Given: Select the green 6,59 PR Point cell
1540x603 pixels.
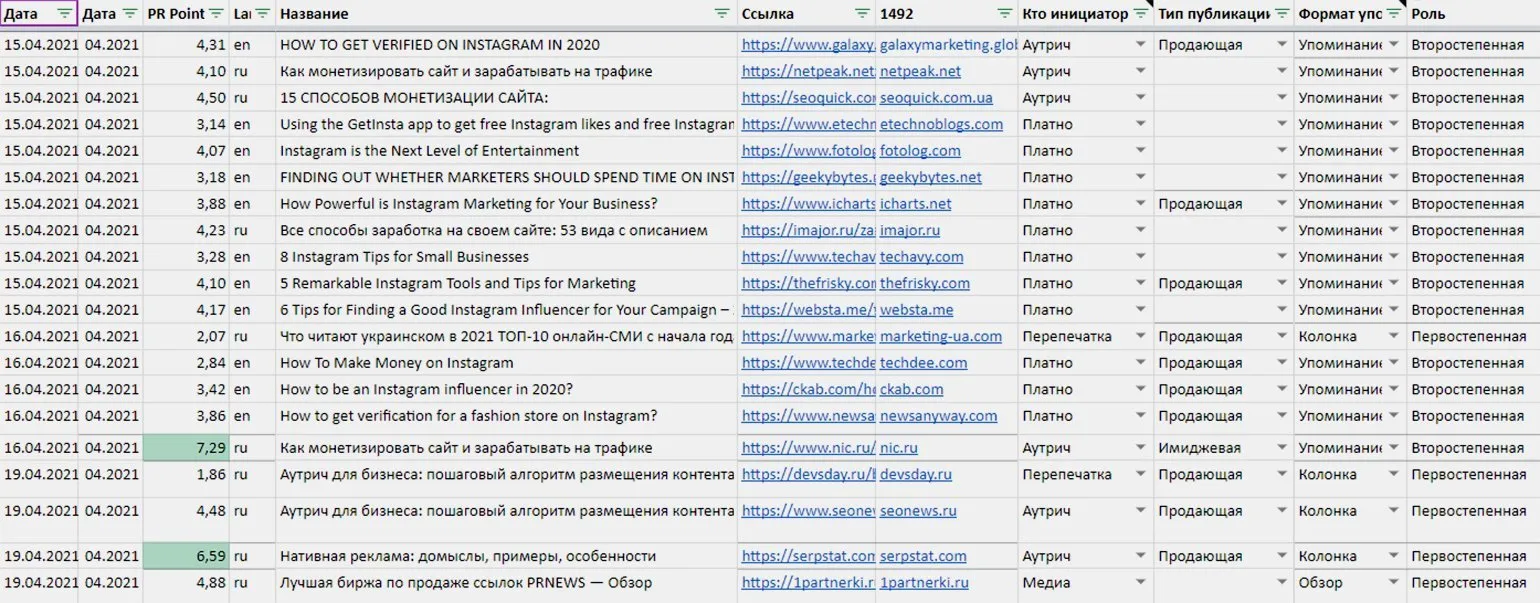Looking at the screenshot, I should (187, 556).
